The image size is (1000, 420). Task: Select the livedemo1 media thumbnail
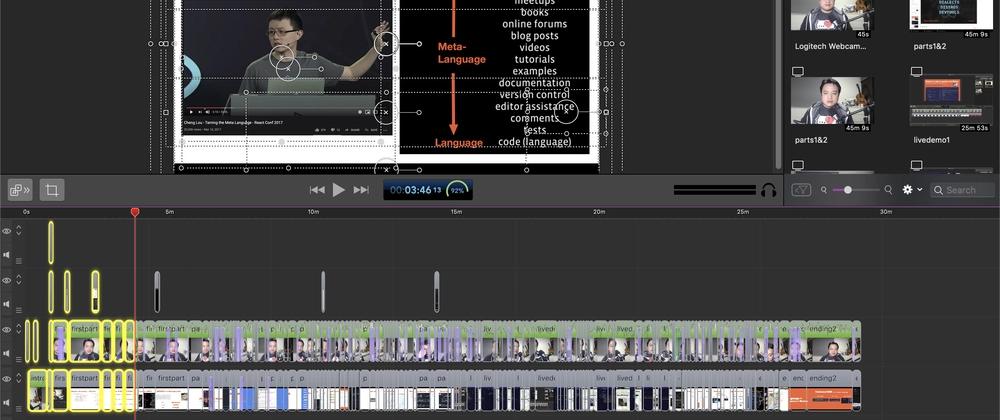(x=951, y=100)
